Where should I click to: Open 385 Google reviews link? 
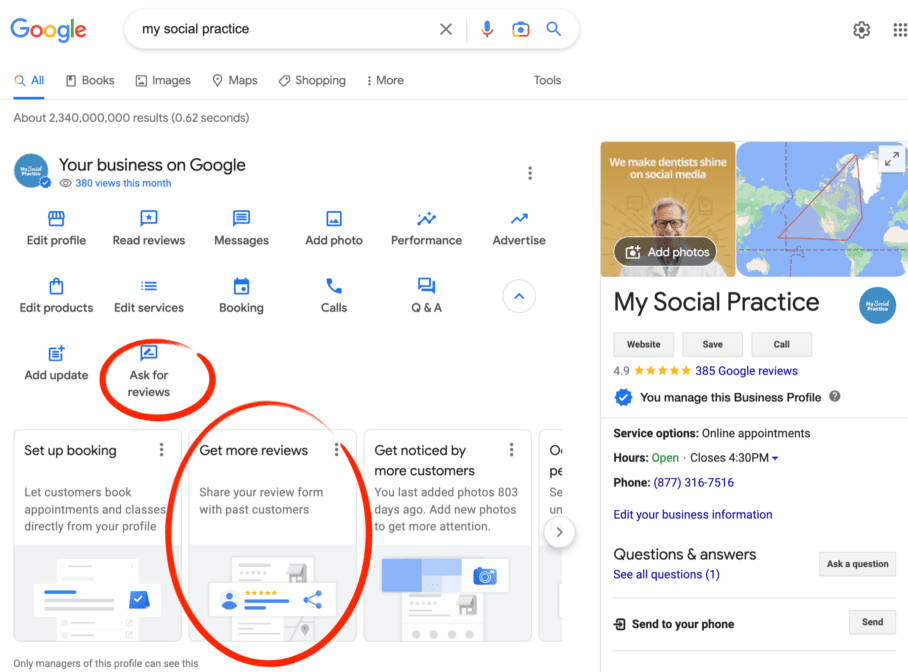tap(746, 371)
